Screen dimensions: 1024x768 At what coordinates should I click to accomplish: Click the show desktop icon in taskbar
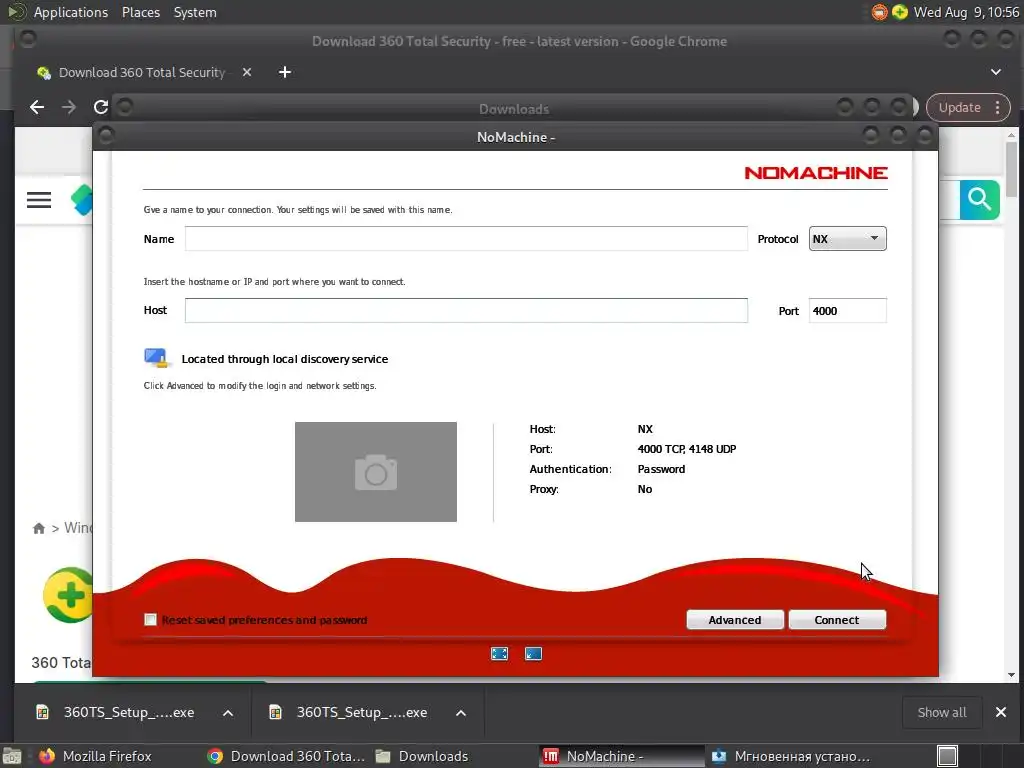(x=12, y=756)
